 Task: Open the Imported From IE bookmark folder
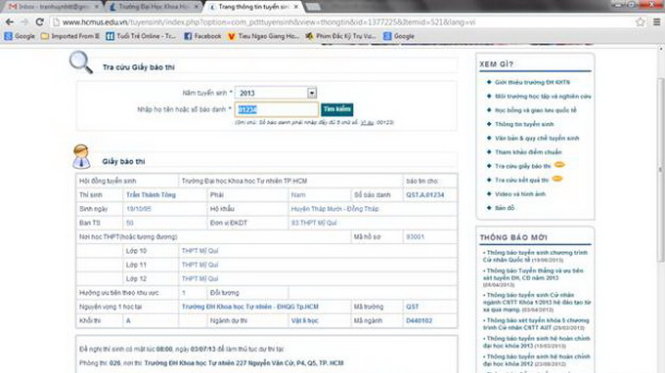click(70, 36)
